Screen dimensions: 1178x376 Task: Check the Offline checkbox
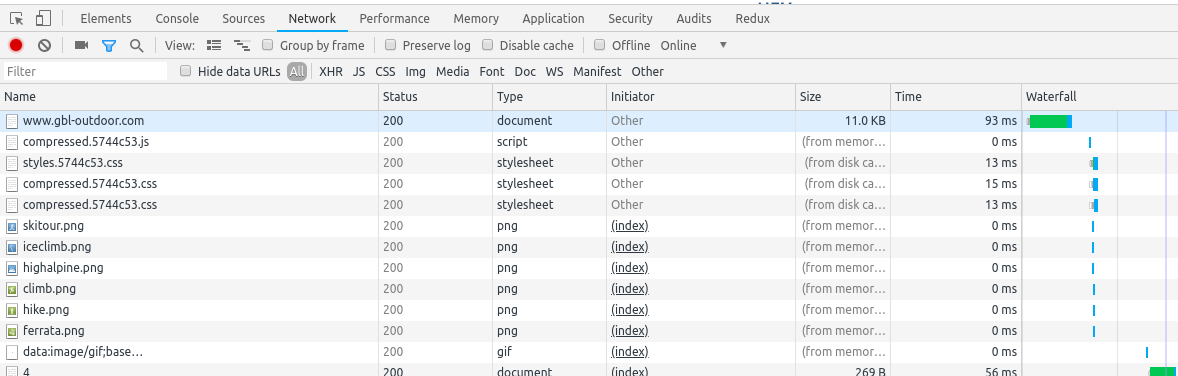coord(600,45)
